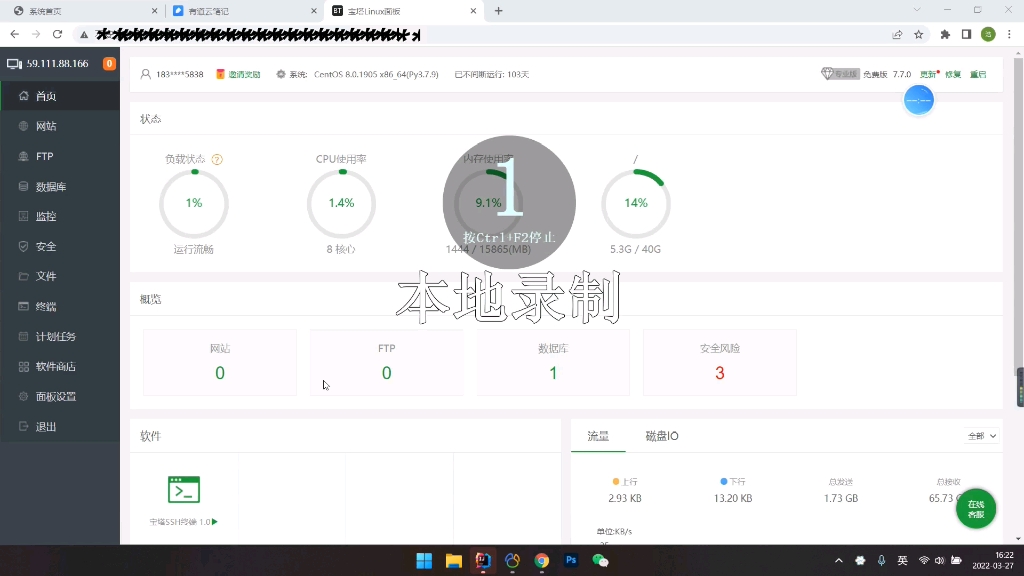Screen dimensions: 1024x576
Task: Expand the 全部 network dropdown
Action: point(982,436)
